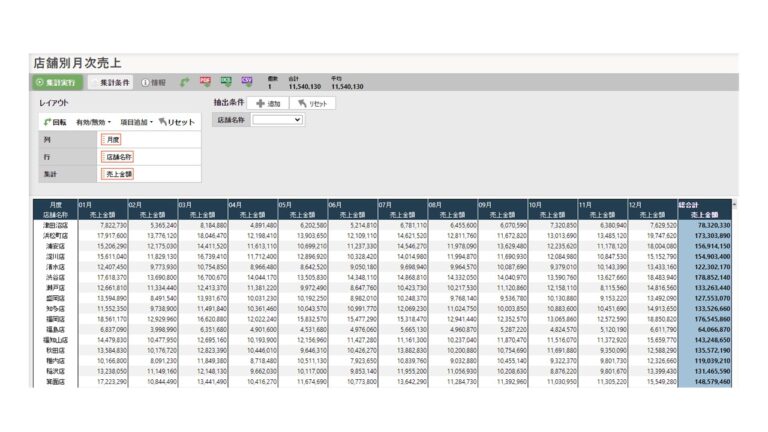
Task: Open the 店舗名称 filter combo box
Action: tap(277, 120)
